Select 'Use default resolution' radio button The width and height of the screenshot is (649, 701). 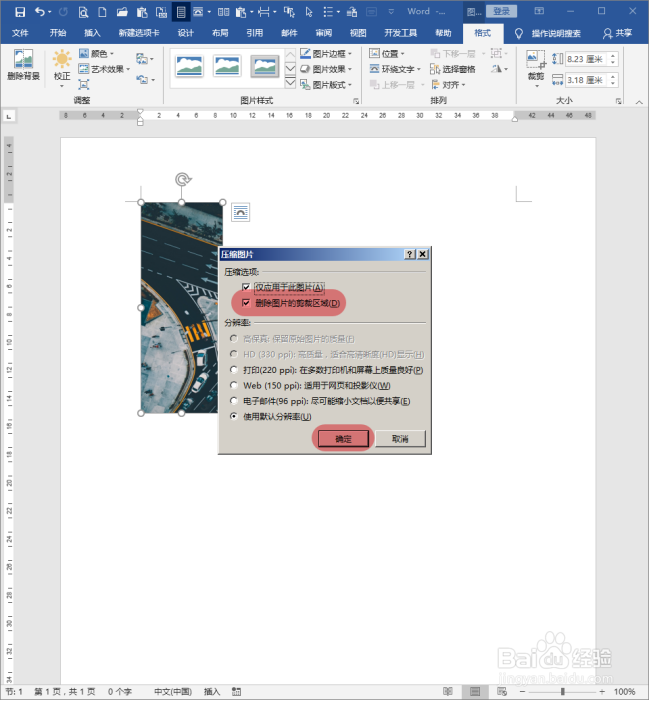click(x=234, y=416)
